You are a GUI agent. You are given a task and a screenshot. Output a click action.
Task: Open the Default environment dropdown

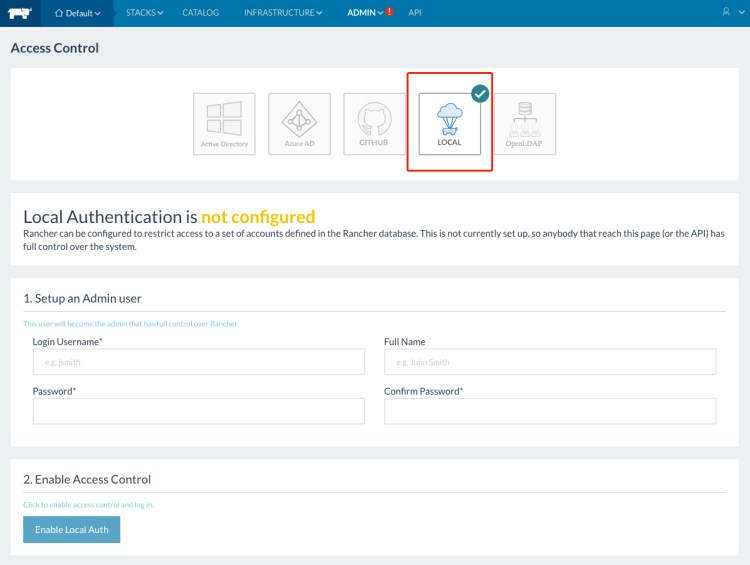77,13
